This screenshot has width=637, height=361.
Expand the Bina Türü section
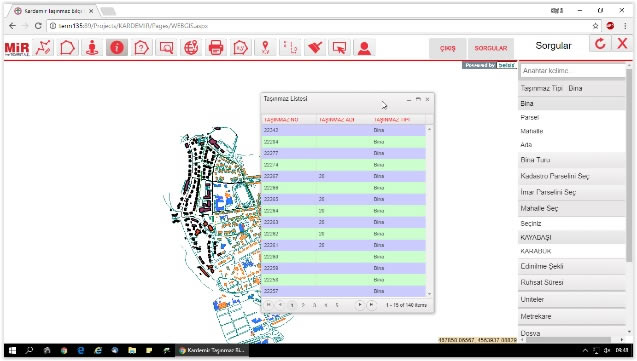[x=572, y=160]
